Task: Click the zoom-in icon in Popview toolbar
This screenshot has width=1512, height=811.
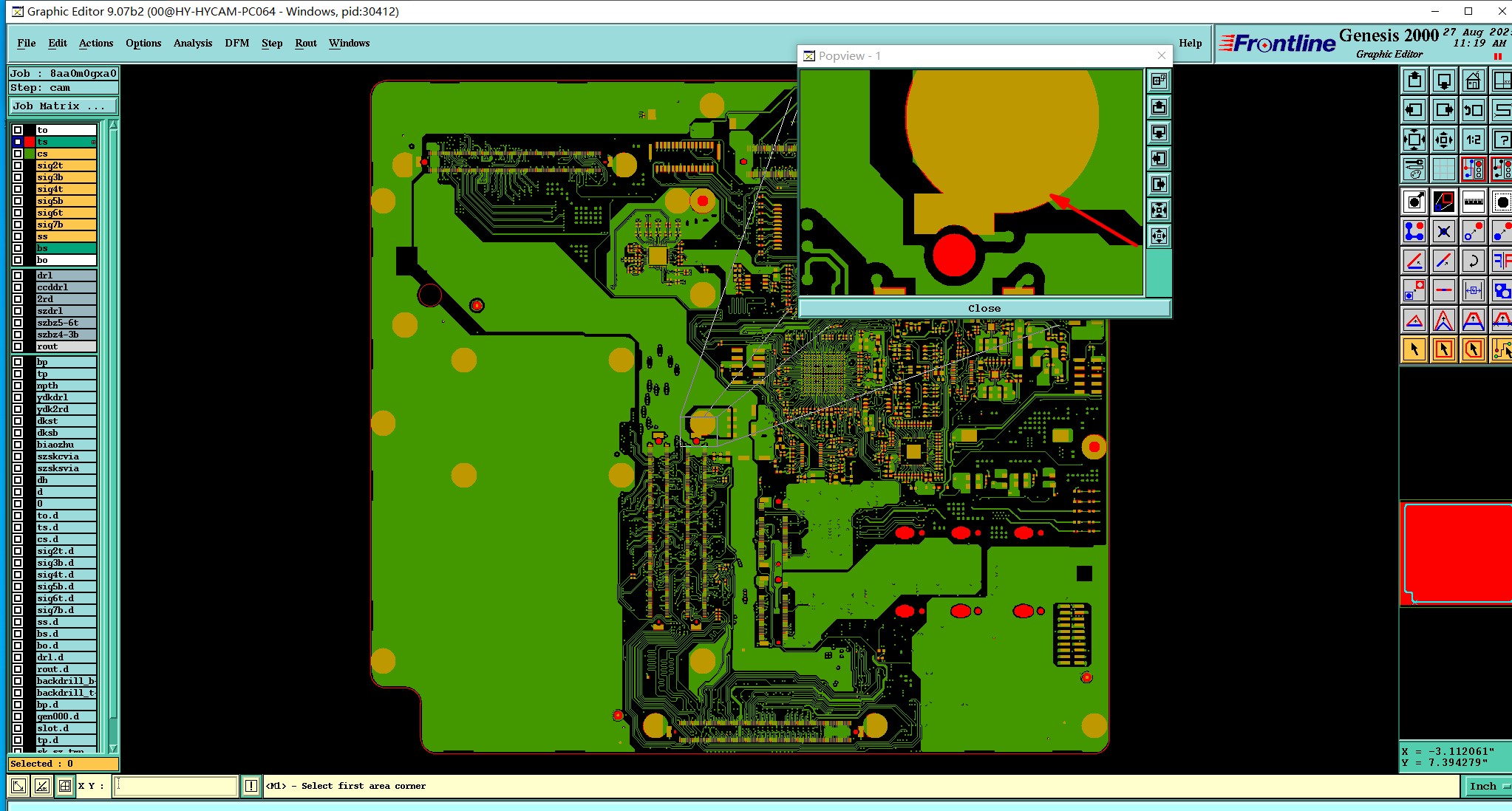Action: tap(1159, 211)
